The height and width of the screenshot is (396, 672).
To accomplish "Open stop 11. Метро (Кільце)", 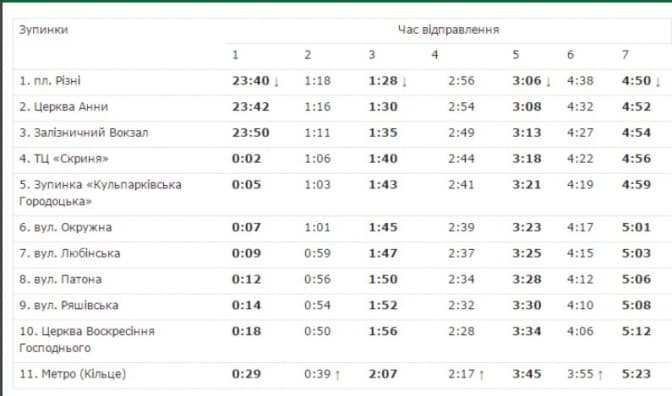I will point(72,374).
